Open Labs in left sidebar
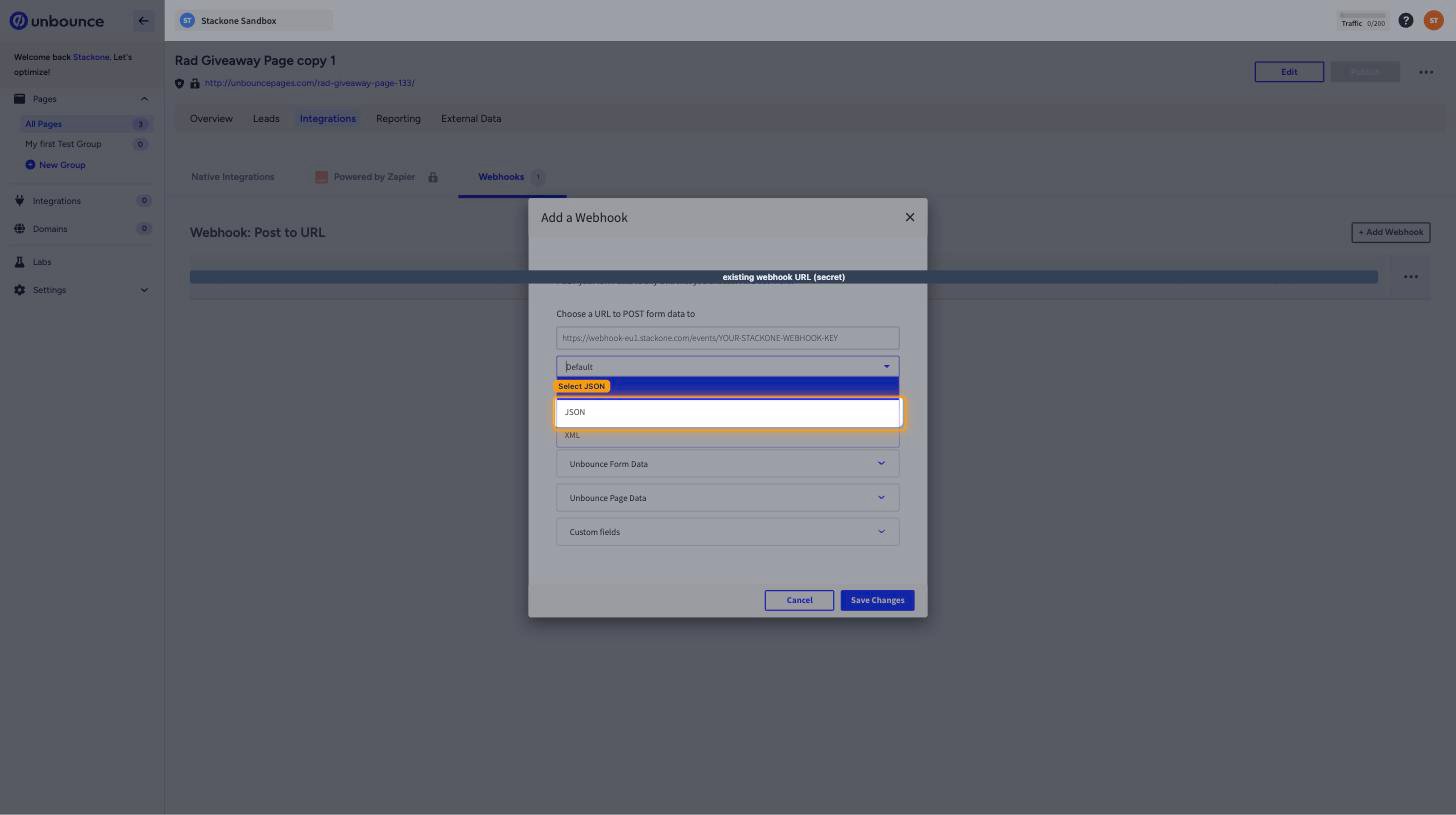Screen dimensions: 1456x815 (x=41, y=262)
